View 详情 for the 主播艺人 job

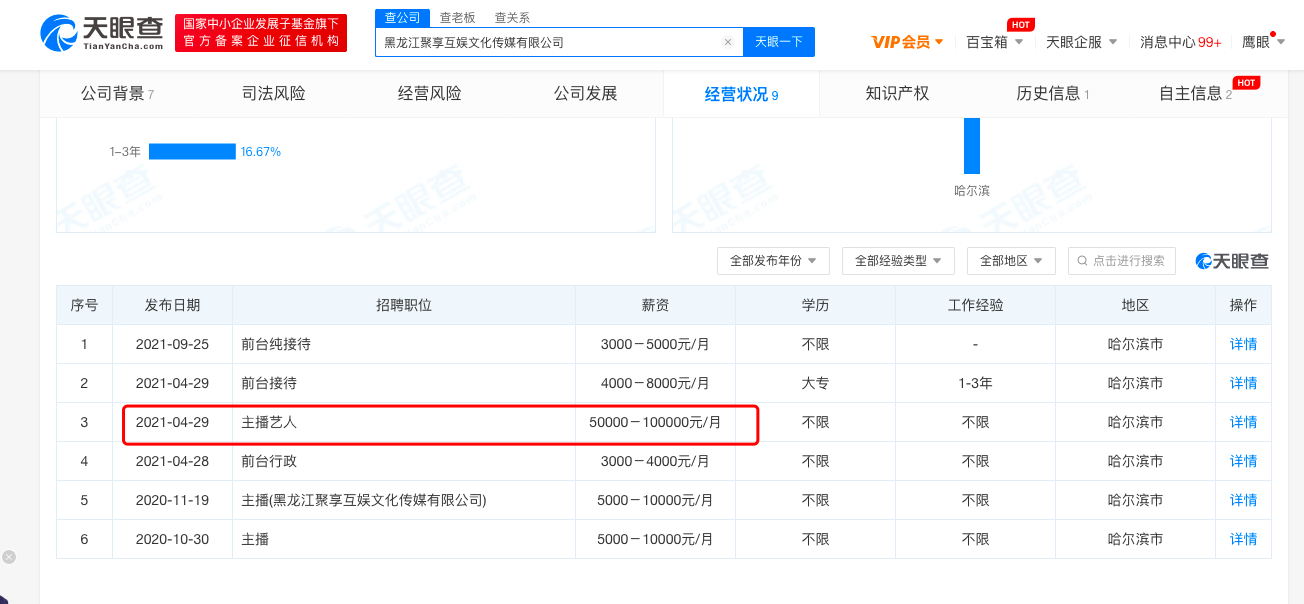pyautogui.click(x=1243, y=422)
